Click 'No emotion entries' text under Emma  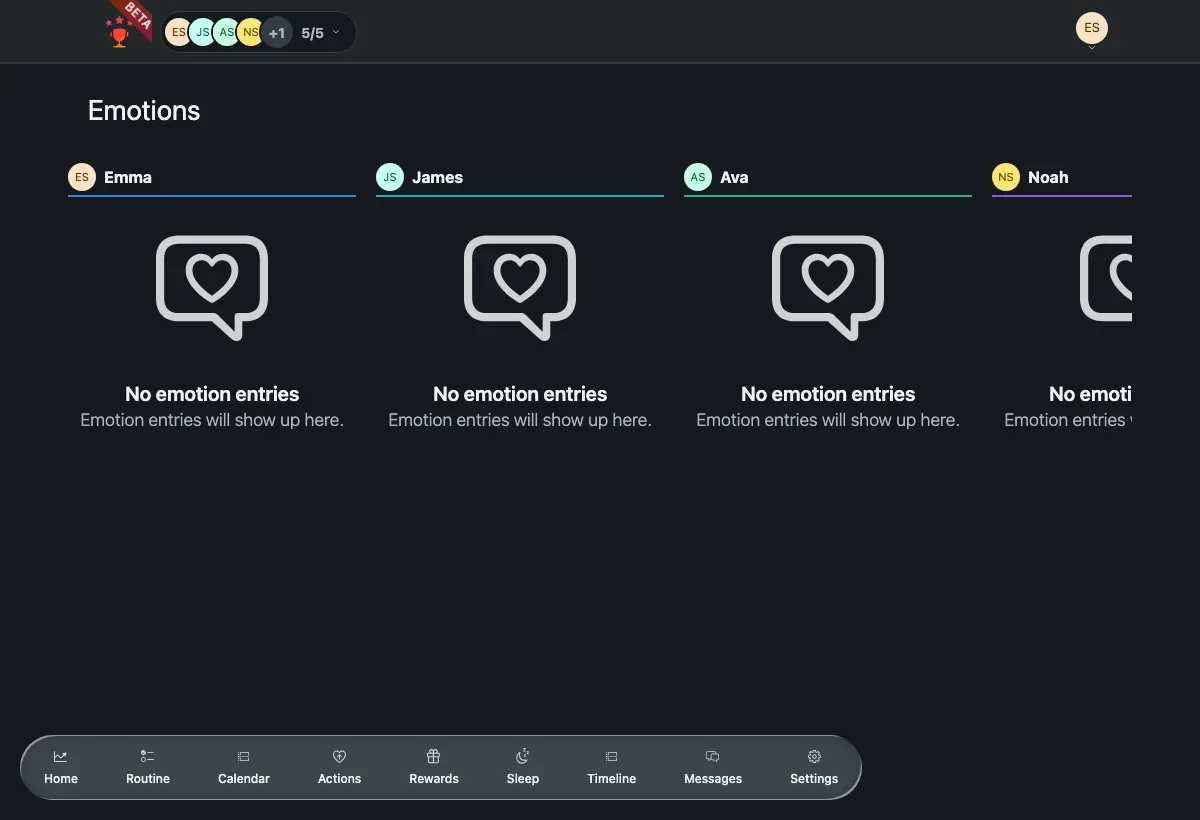(x=212, y=394)
